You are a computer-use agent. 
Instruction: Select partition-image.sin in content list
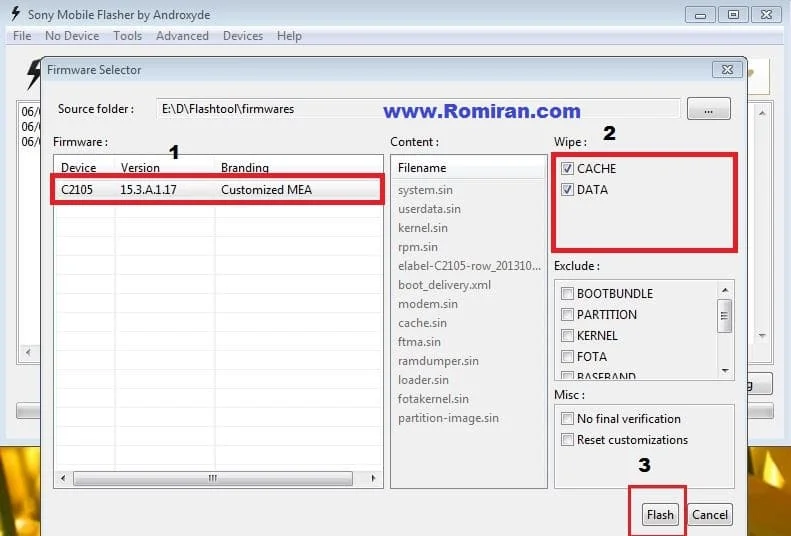tap(448, 418)
